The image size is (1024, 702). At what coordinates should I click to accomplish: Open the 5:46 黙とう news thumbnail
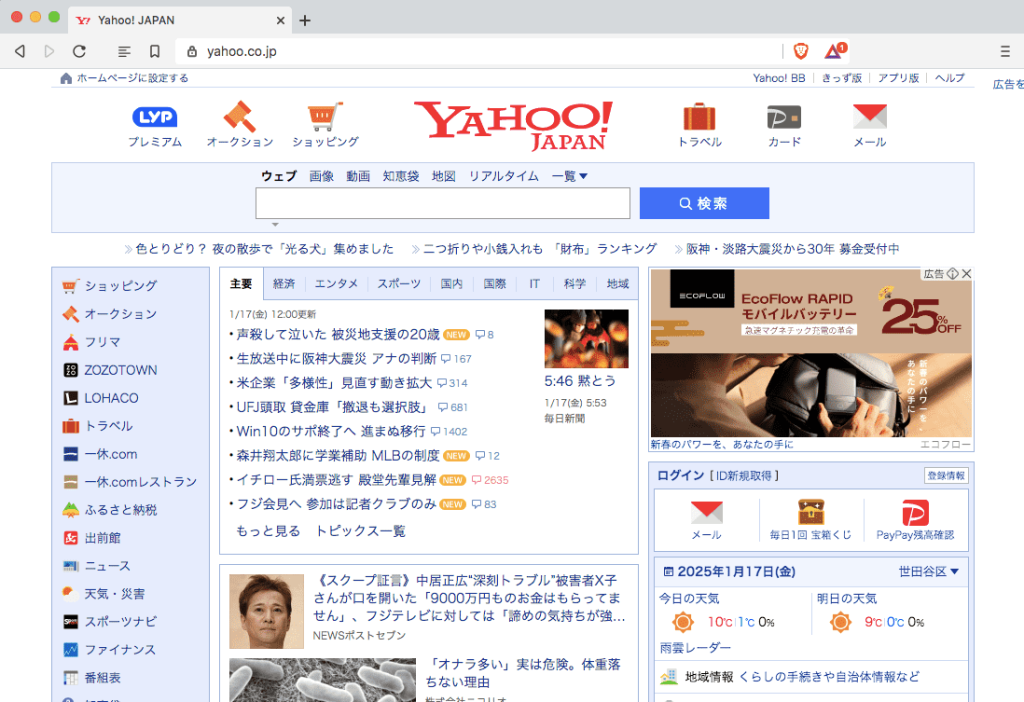586,339
